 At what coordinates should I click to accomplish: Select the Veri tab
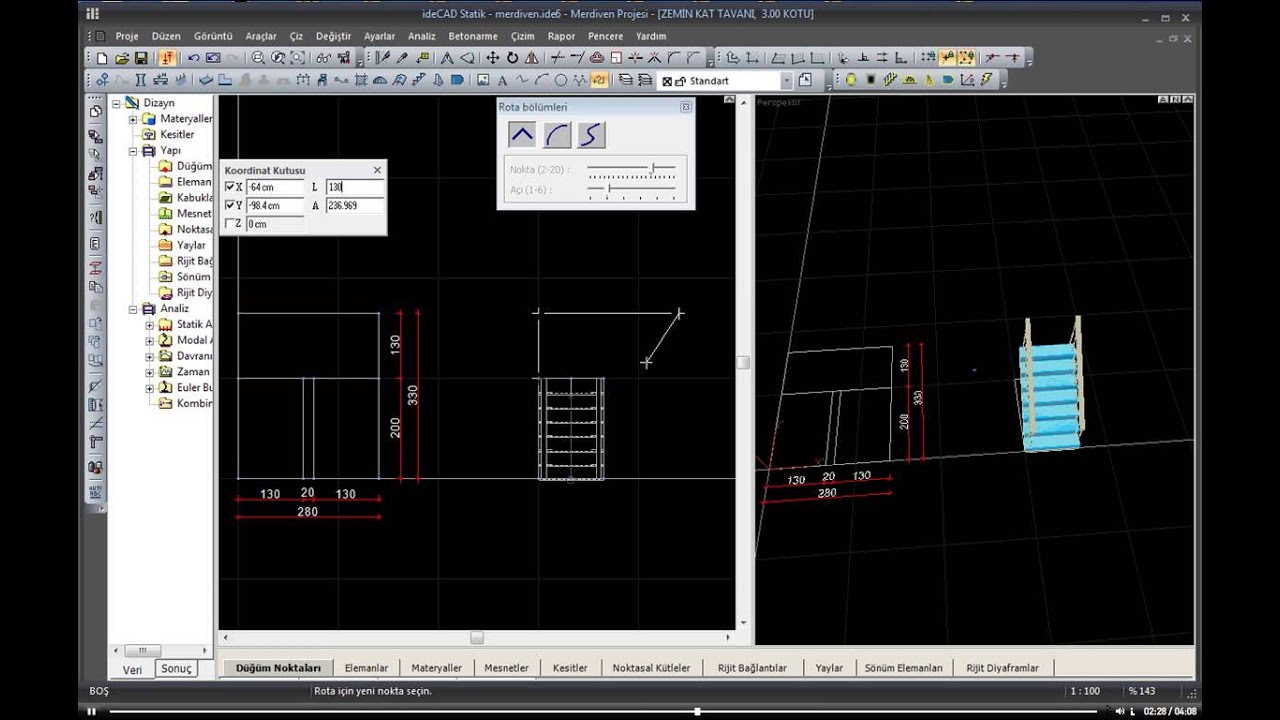[x=132, y=669]
